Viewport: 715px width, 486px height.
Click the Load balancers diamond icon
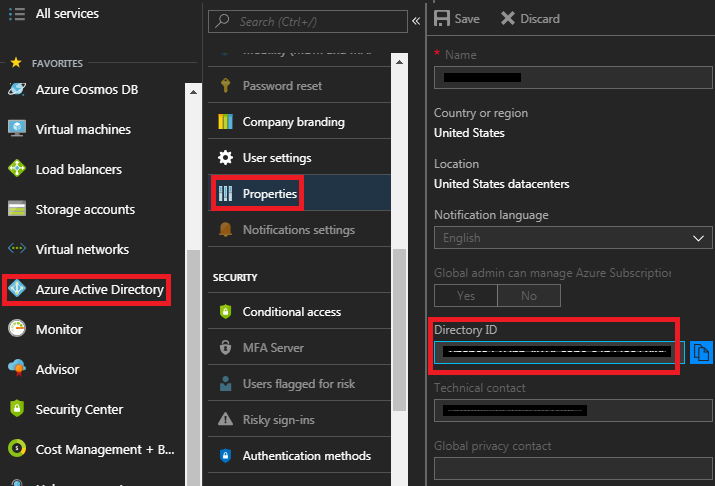(17, 168)
